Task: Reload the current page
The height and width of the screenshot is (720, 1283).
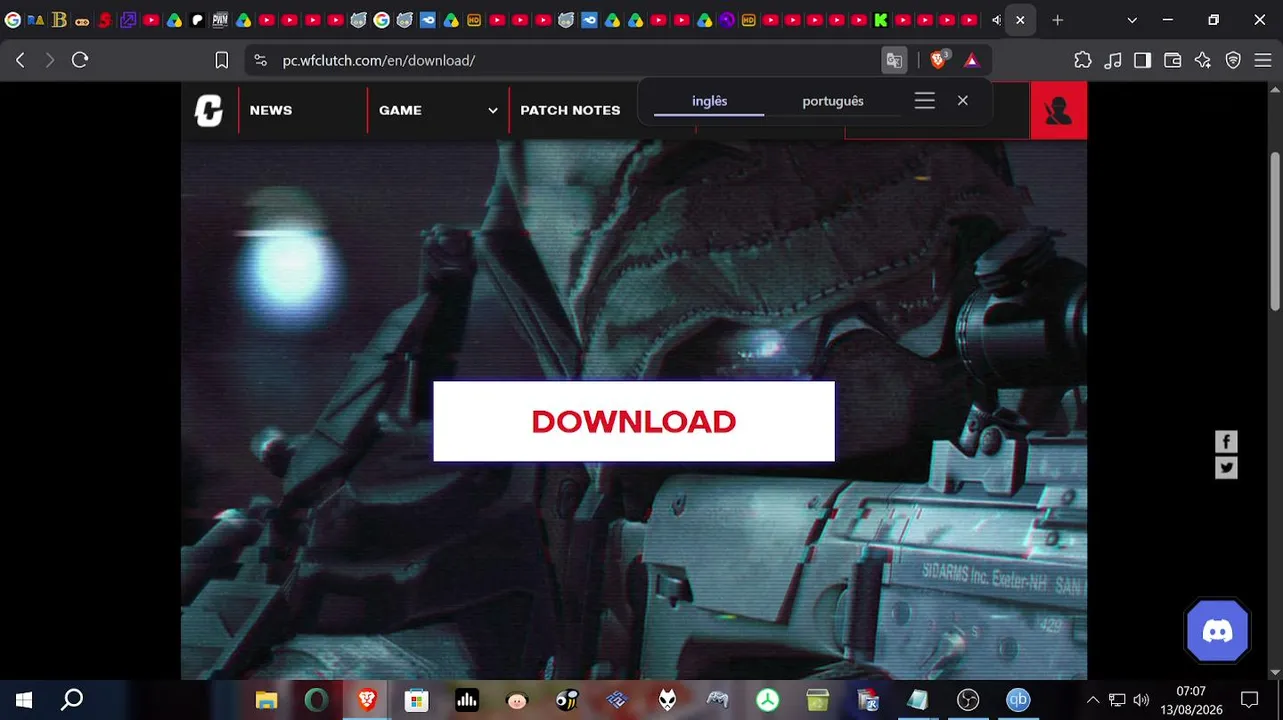Action: 80,60
